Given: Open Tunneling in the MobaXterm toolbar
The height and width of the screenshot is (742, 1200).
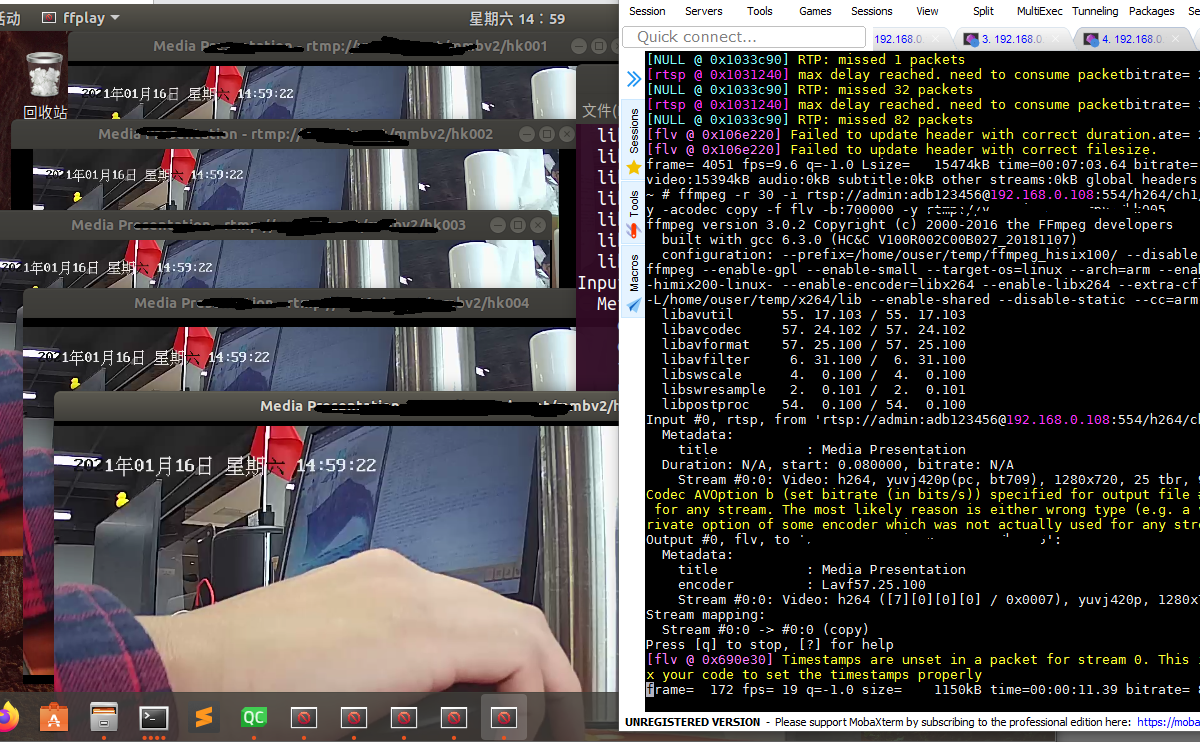Looking at the screenshot, I should [1095, 11].
